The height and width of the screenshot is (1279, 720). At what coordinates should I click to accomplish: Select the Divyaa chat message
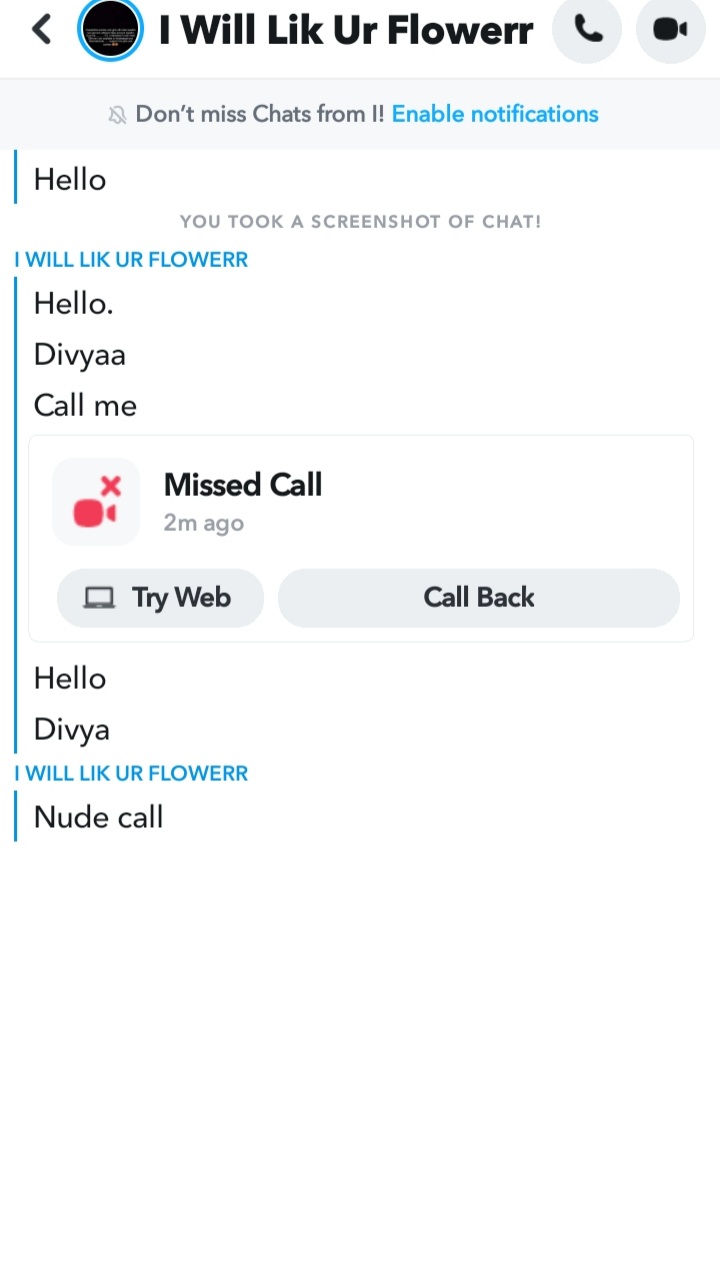(x=79, y=354)
